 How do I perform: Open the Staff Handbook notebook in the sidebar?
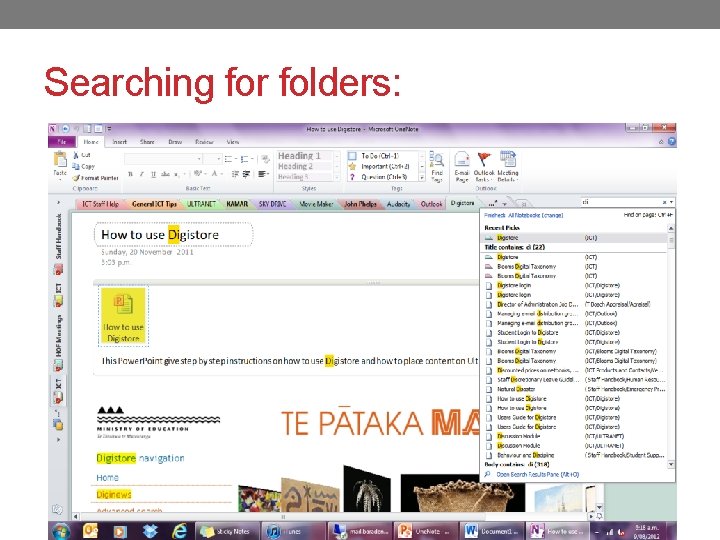point(58,243)
